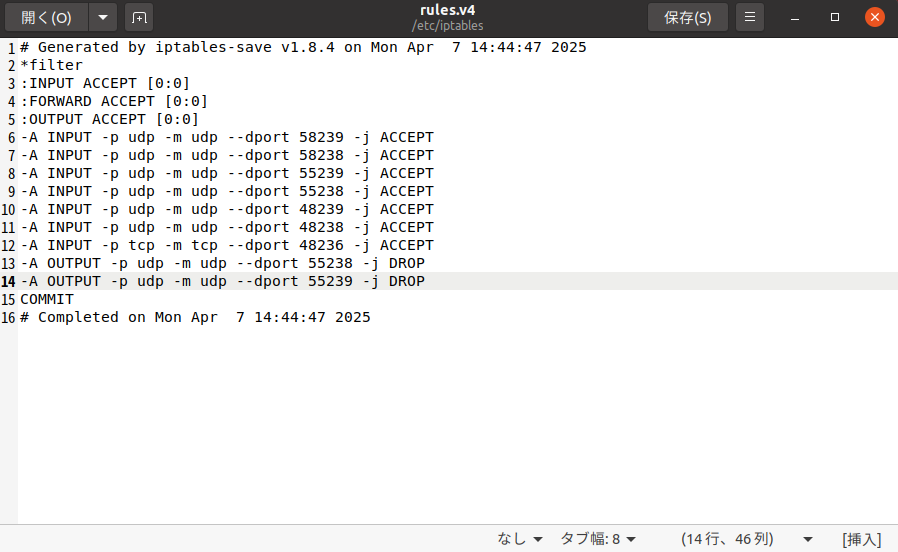Click the Open (開く) button
Viewport: 898px width, 552px height.
tap(46, 17)
